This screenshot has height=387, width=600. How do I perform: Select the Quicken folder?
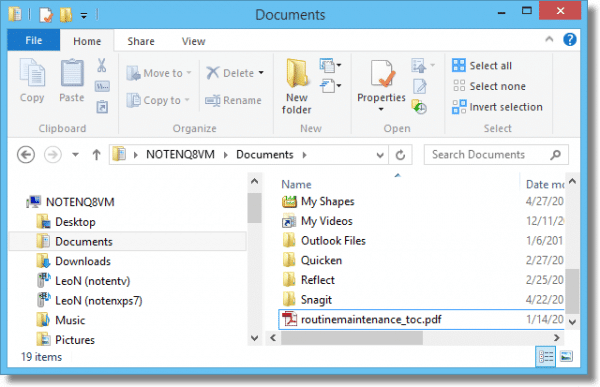(321, 260)
